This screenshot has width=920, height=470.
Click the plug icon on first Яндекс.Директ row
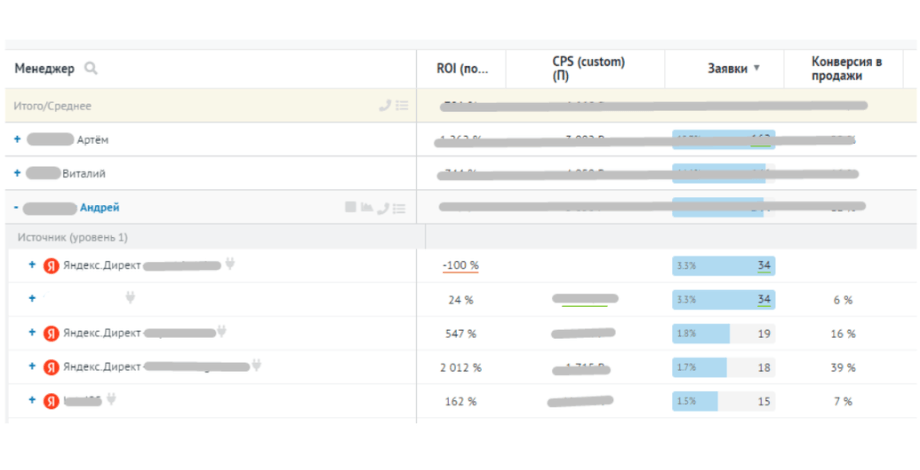229,265
